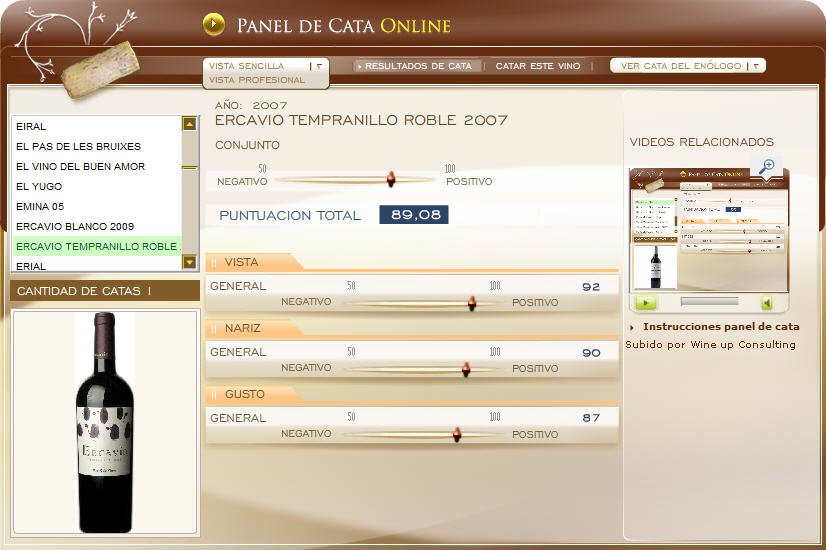
Task: Click the Vista General slider marker
Action: tap(472, 303)
